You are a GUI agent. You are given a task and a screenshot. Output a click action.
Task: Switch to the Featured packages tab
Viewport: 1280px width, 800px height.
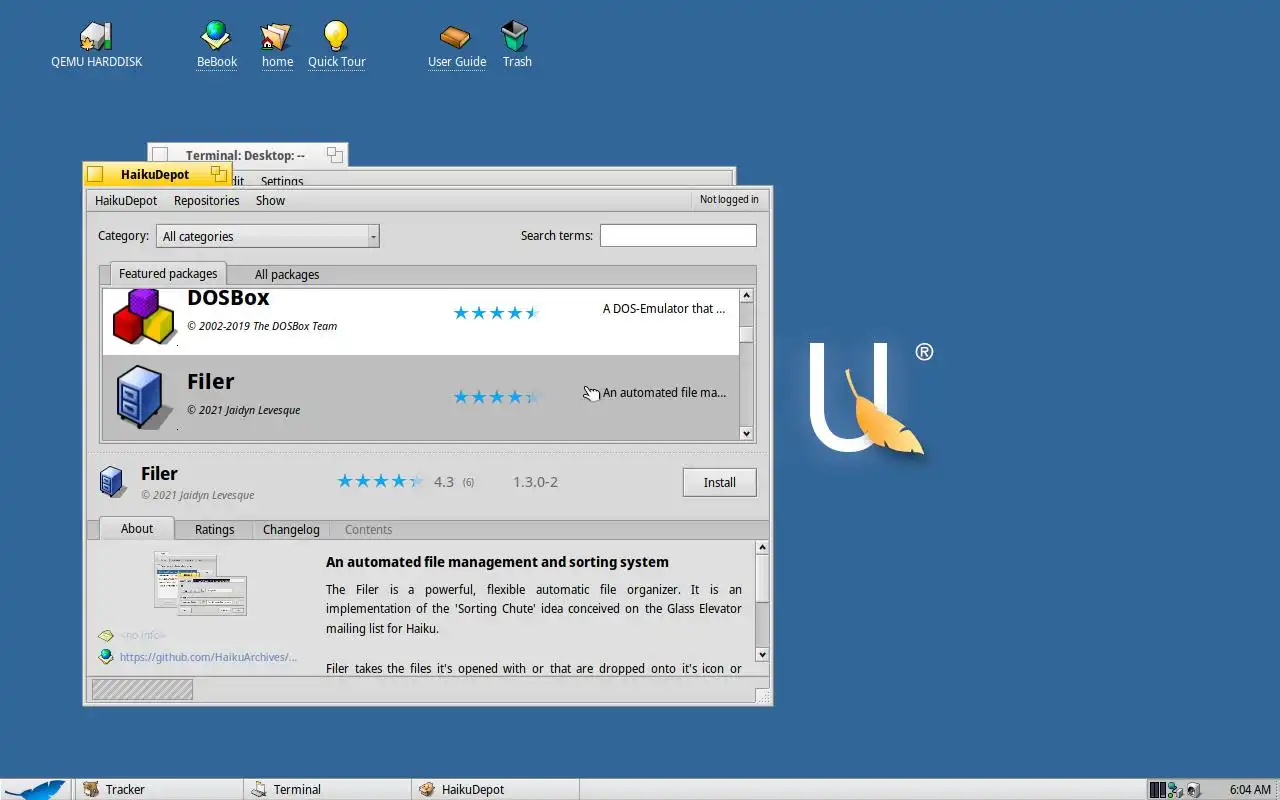(x=168, y=273)
